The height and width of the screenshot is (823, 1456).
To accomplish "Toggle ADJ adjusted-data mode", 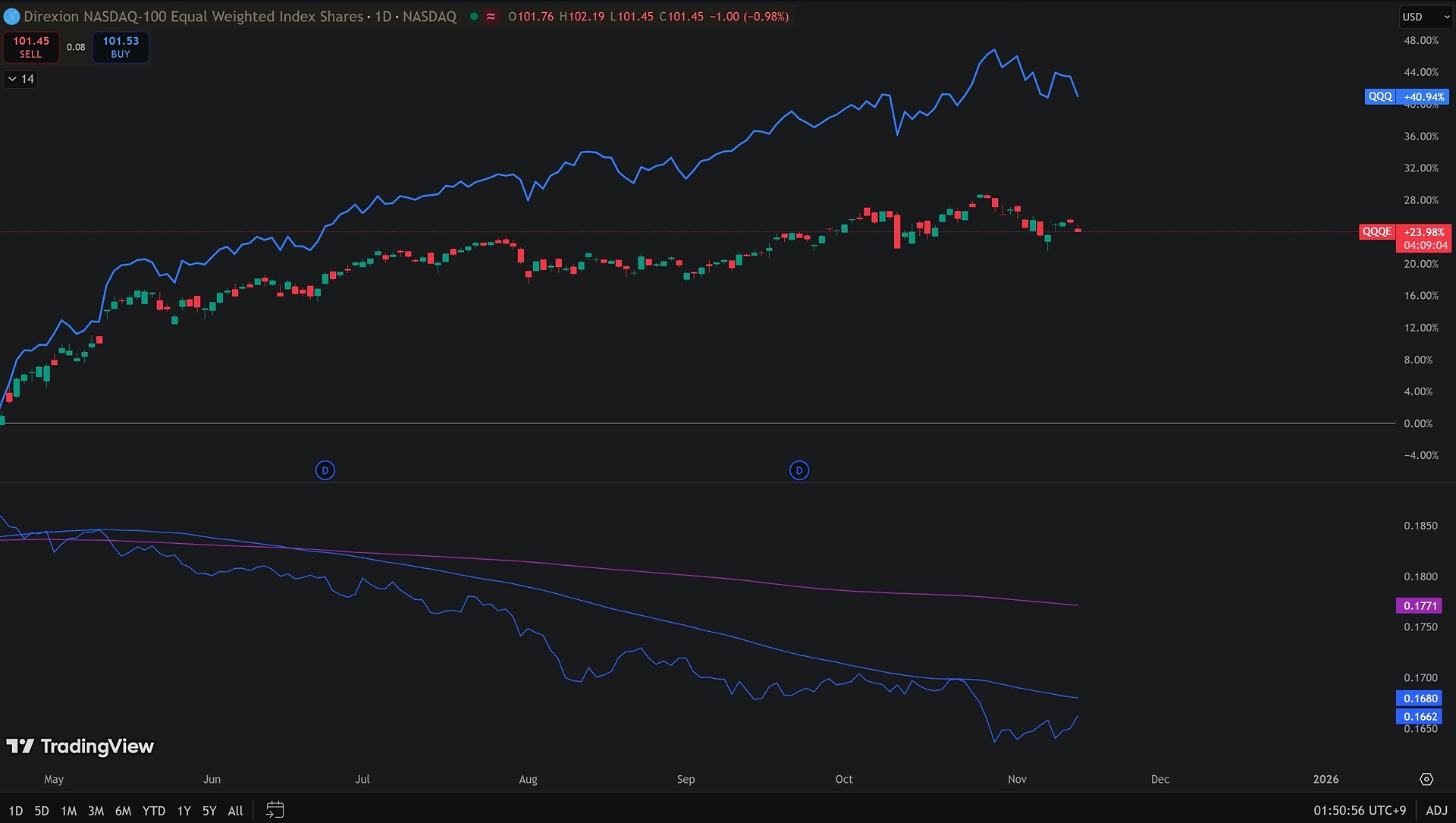I will (1436, 810).
